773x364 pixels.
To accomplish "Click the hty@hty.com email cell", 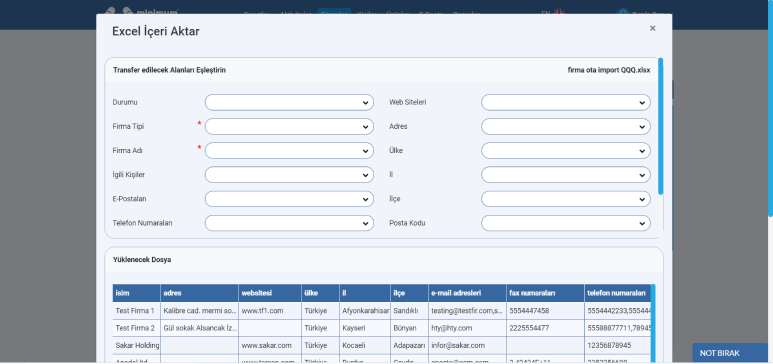I will (x=467, y=328).
